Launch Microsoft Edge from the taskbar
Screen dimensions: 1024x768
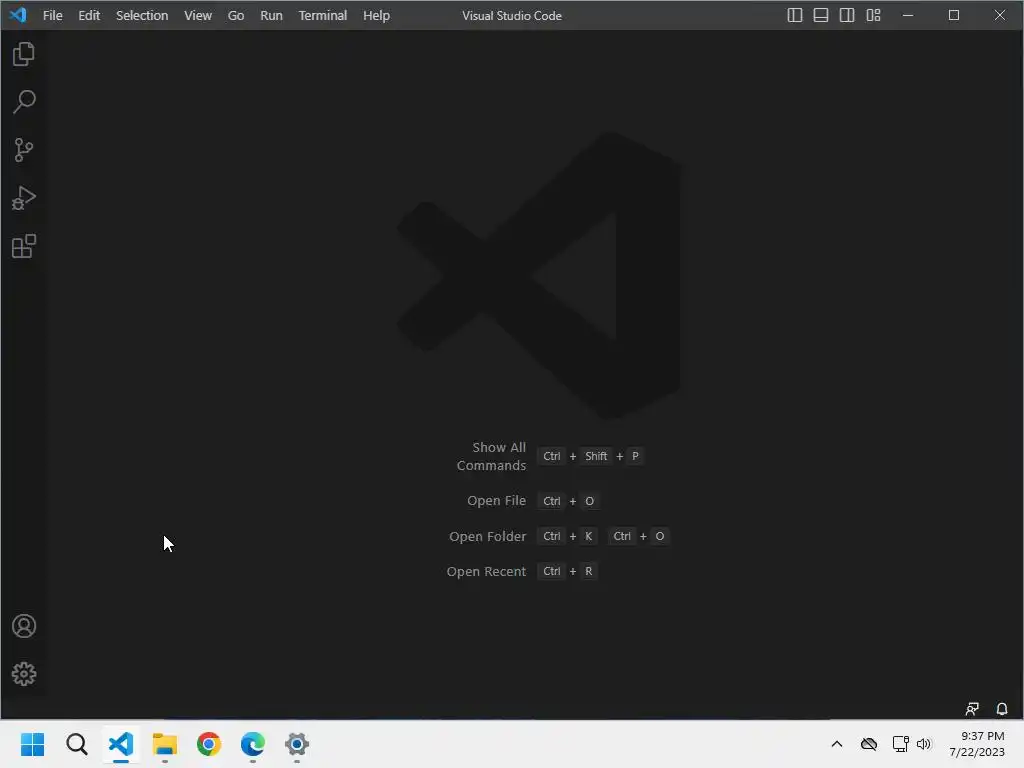coord(253,744)
